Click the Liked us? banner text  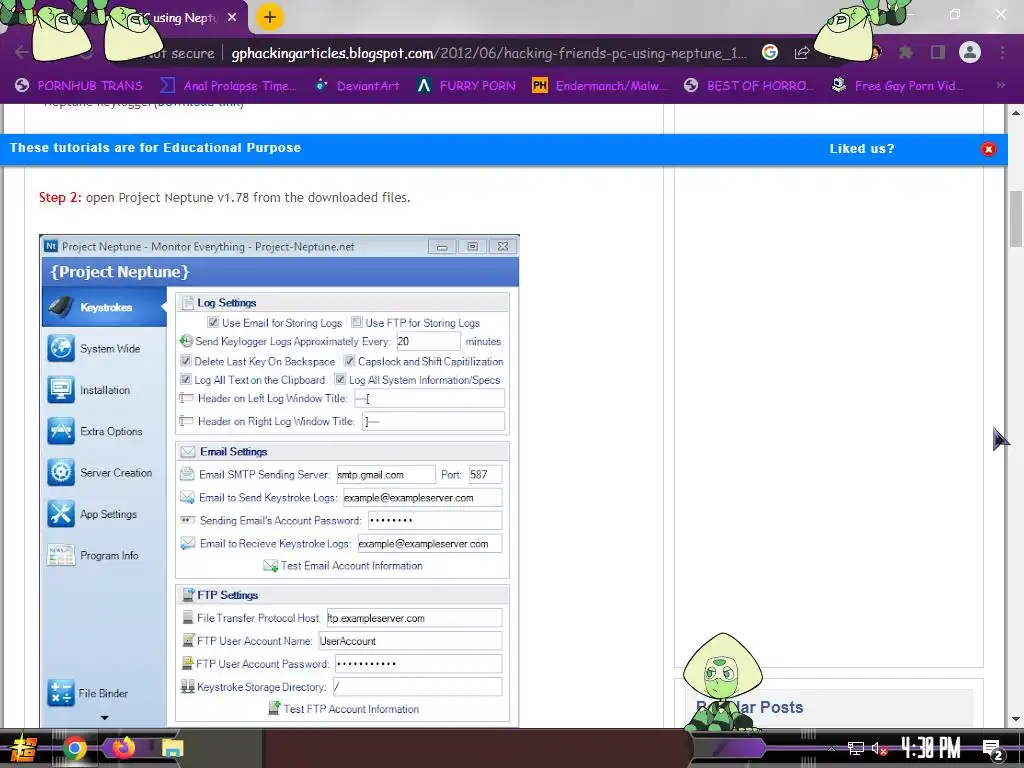coord(862,149)
